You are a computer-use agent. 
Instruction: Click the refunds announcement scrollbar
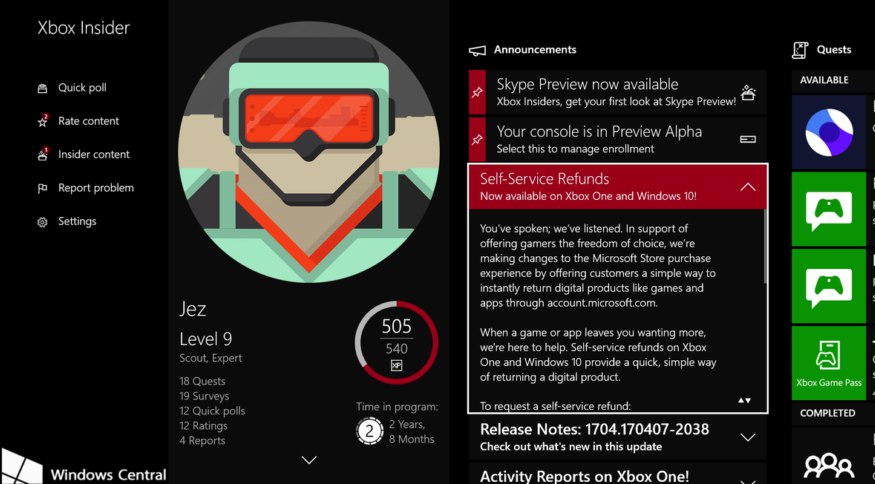(765, 246)
